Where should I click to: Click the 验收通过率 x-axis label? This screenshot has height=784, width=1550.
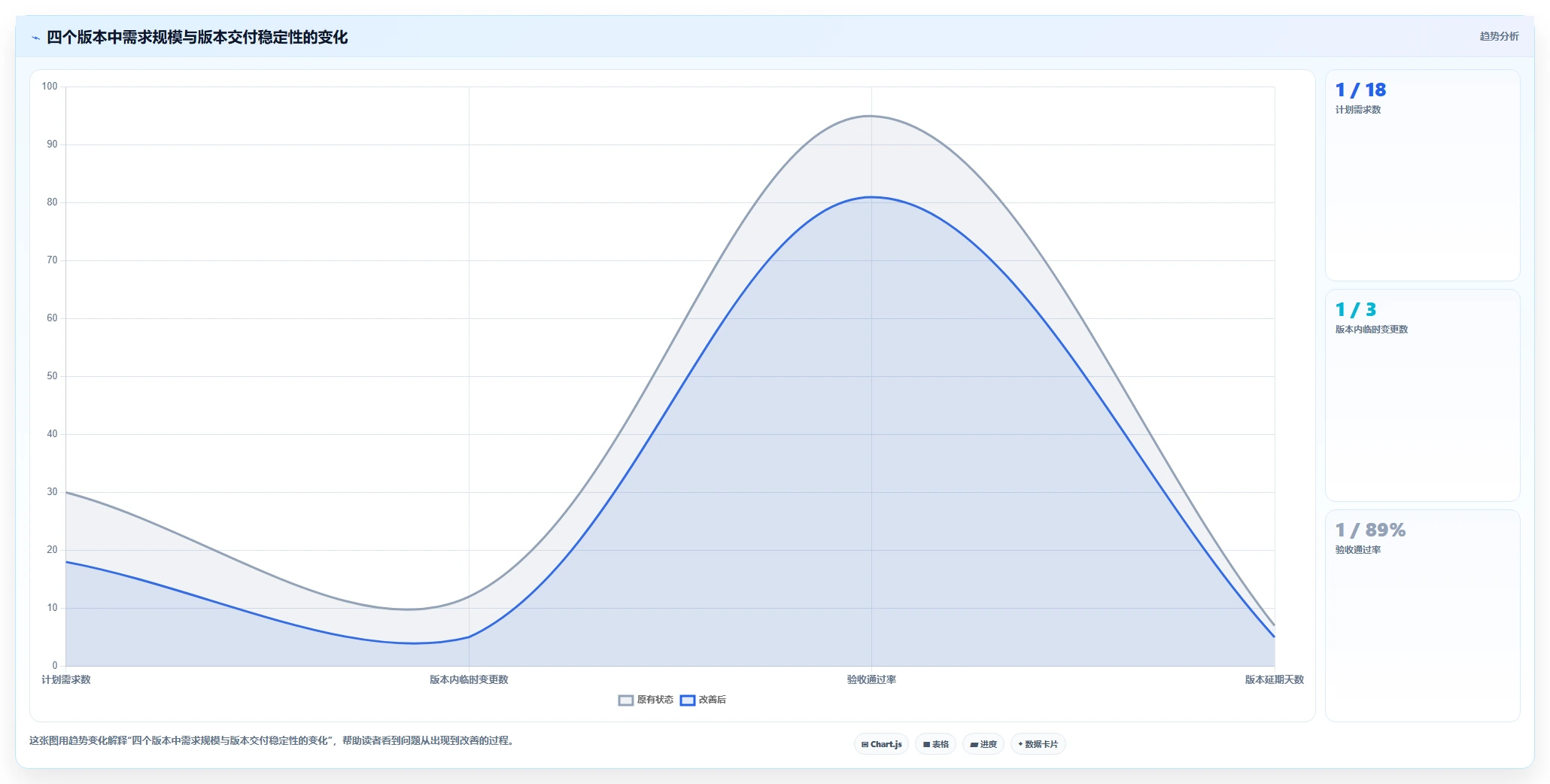pos(871,679)
